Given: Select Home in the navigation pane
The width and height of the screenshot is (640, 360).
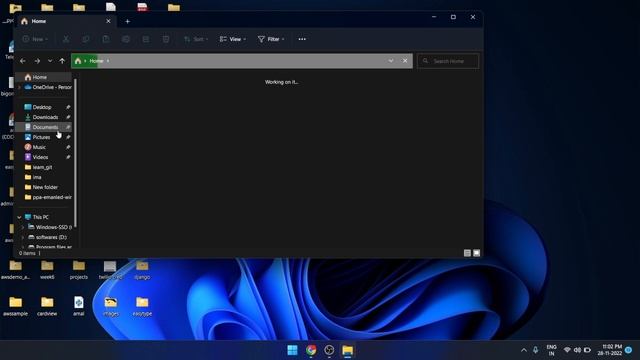Looking at the screenshot, I should [43, 77].
